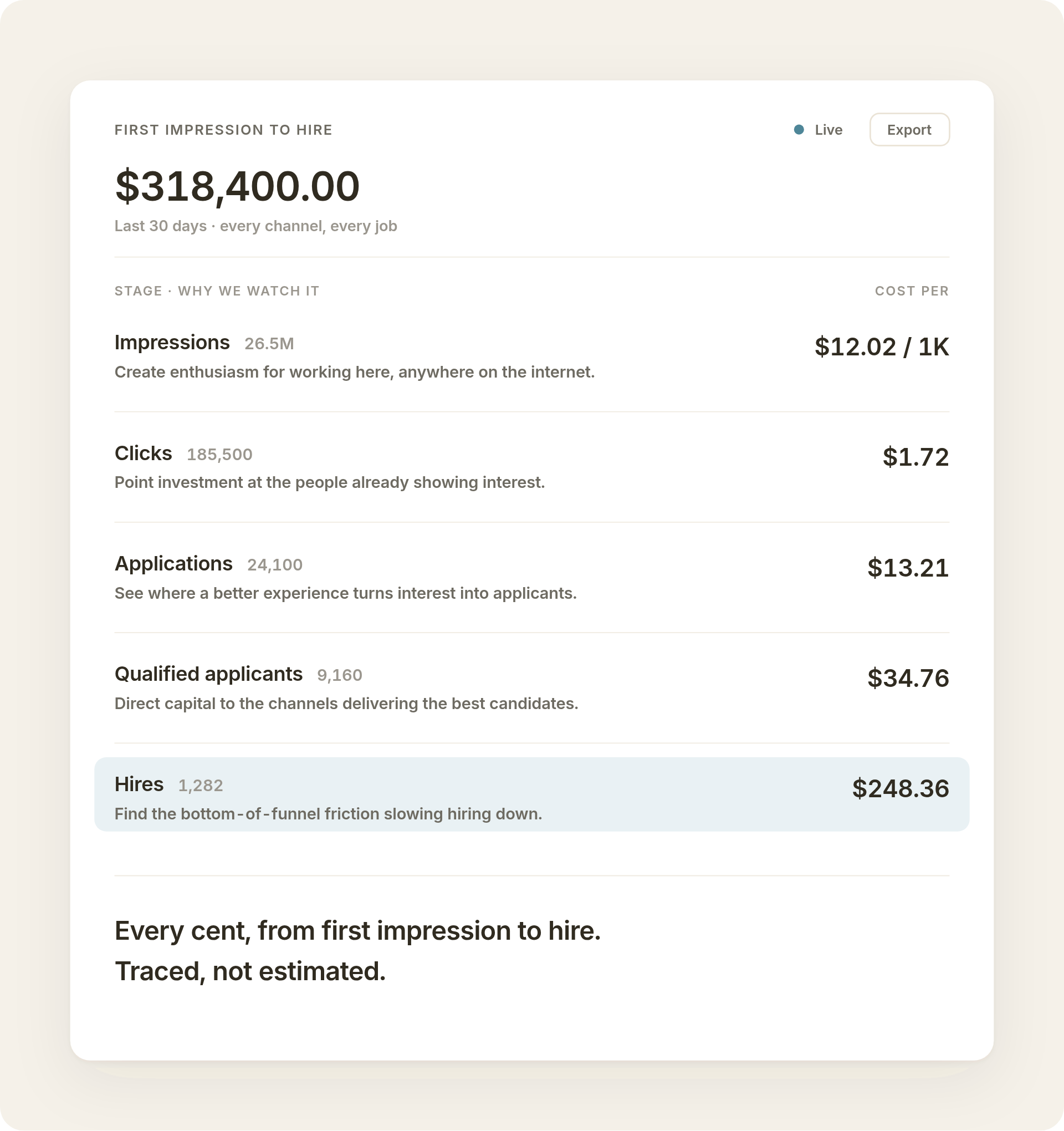Select the 1,282 hires count
The height and width of the screenshot is (1131, 1064).
[200, 785]
